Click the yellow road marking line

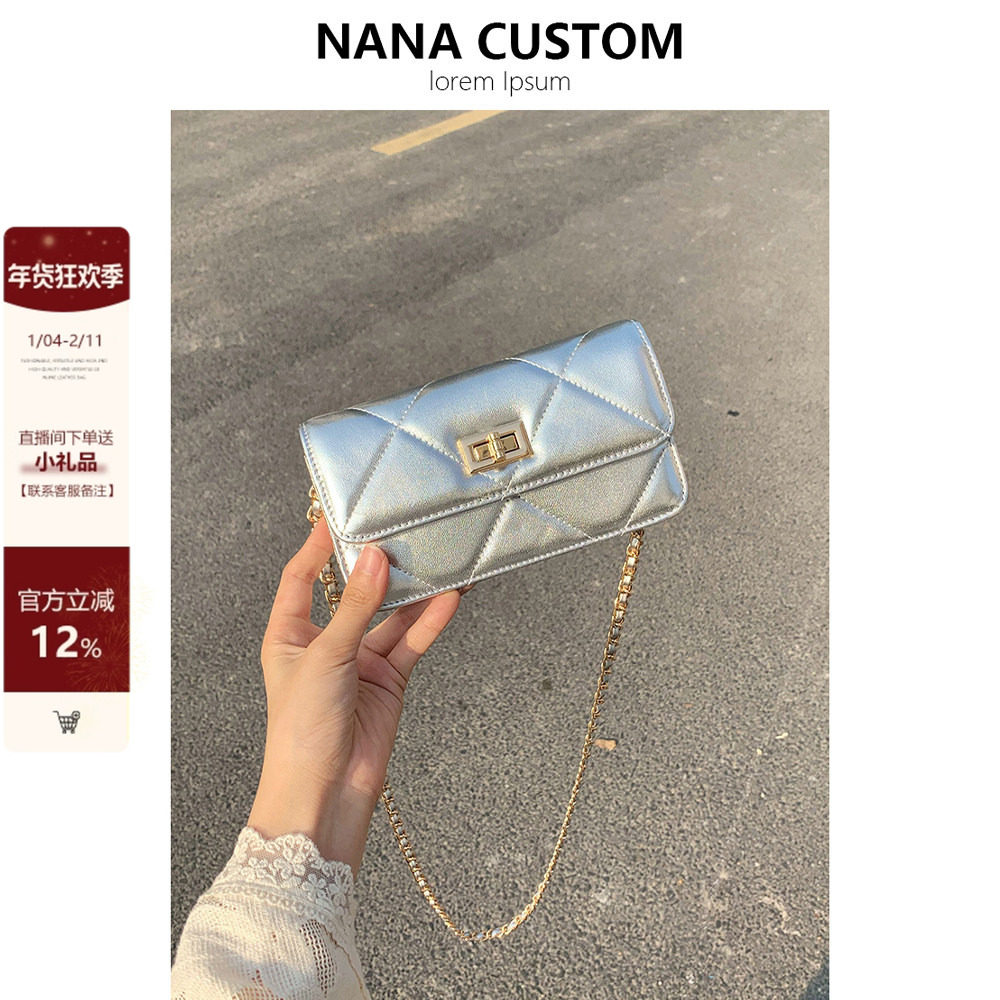(436, 133)
